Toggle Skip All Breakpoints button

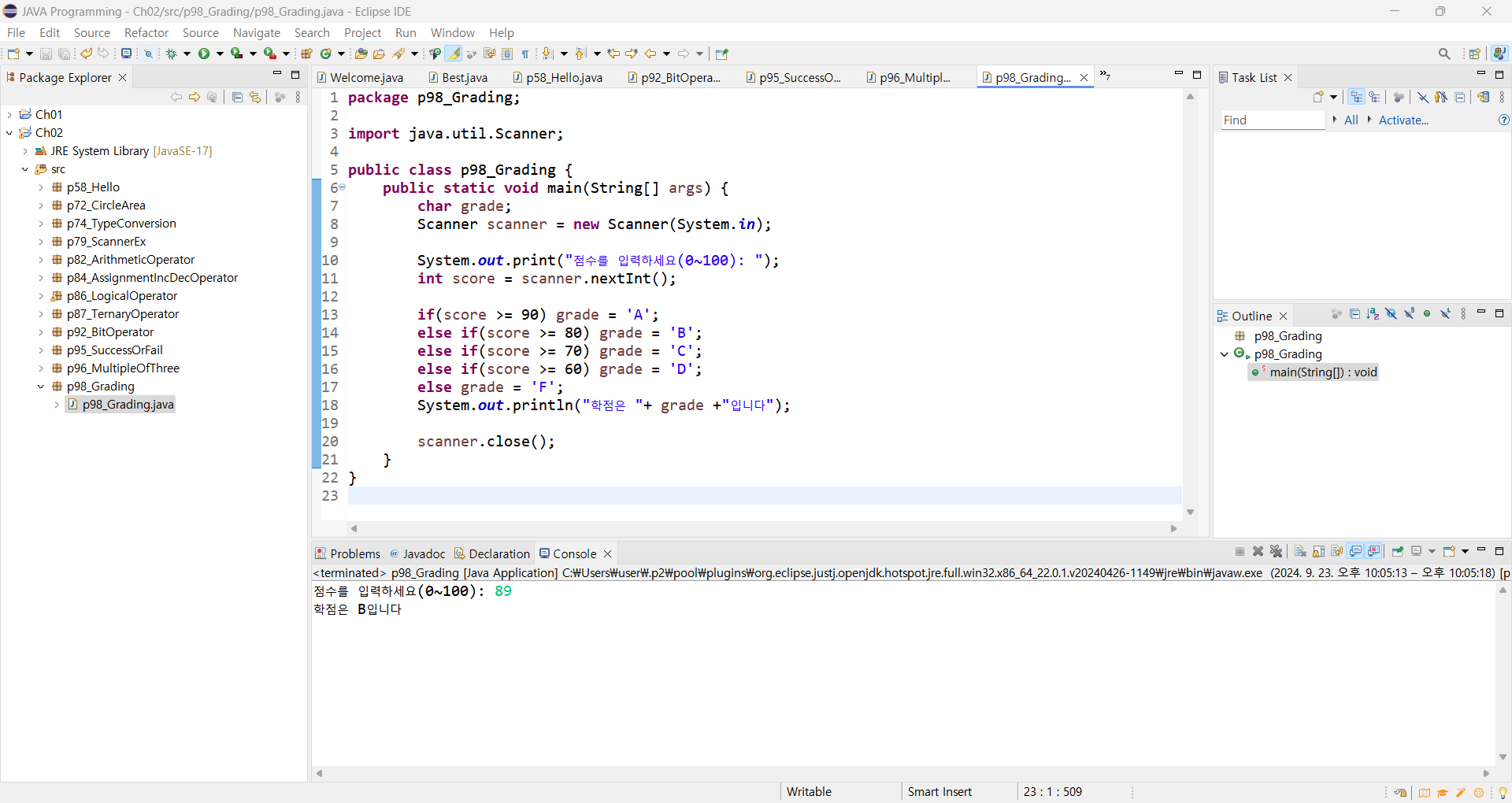coord(148,54)
